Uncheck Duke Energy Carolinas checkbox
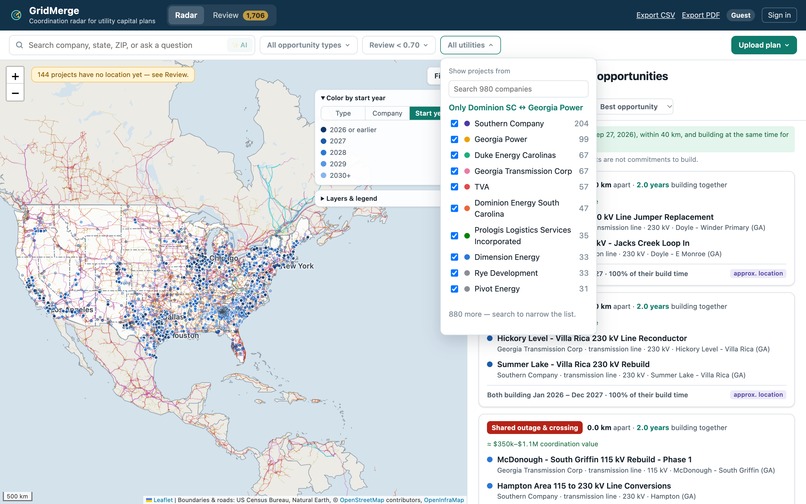The height and width of the screenshot is (504, 806). pos(454,155)
